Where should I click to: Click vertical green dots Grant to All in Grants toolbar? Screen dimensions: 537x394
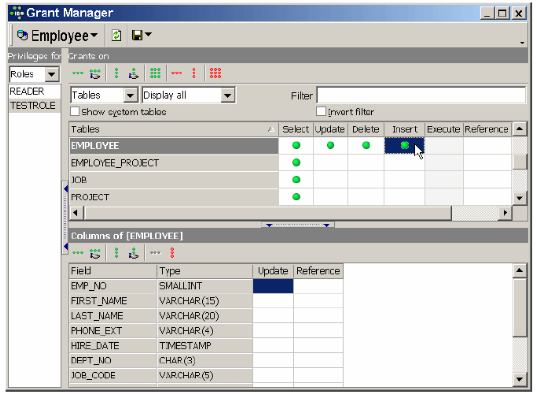pyautogui.click(x=116, y=73)
